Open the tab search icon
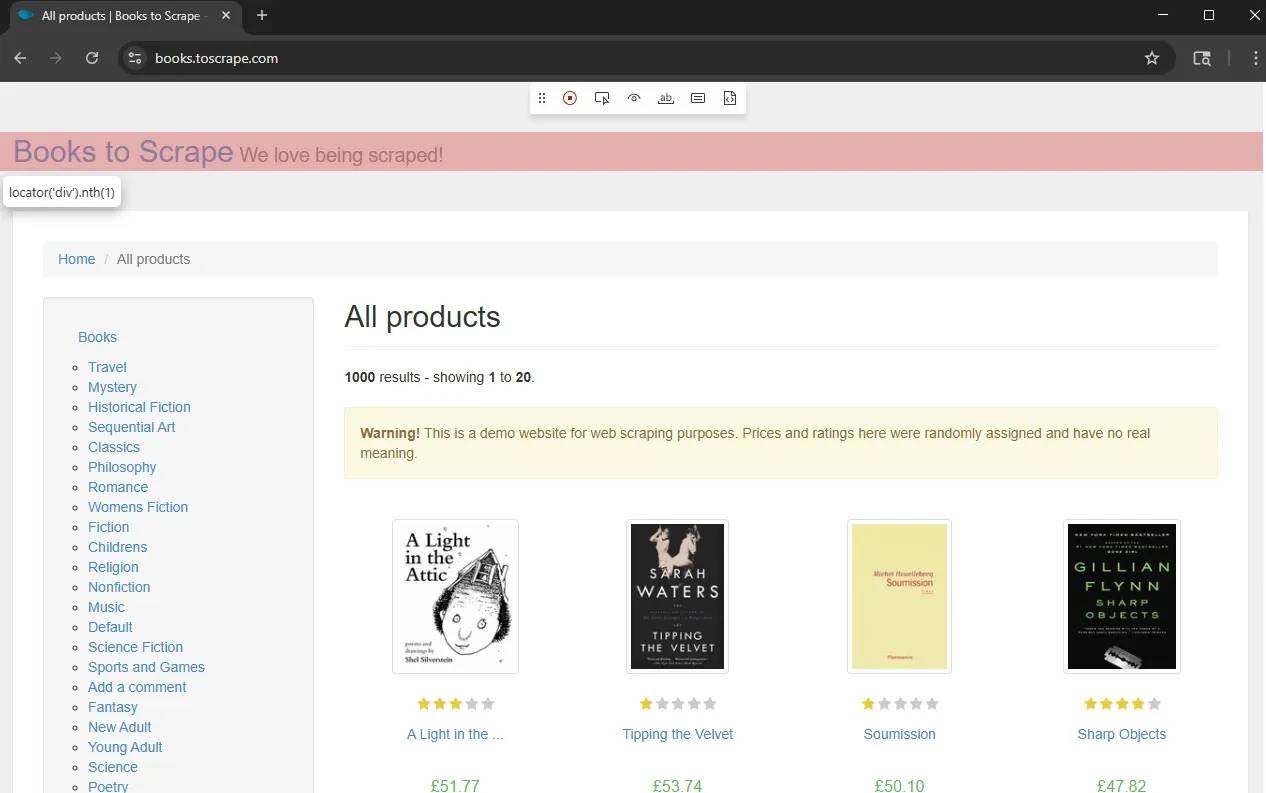The width and height of the screenshot is (1266, 793). click(1202, 58)
